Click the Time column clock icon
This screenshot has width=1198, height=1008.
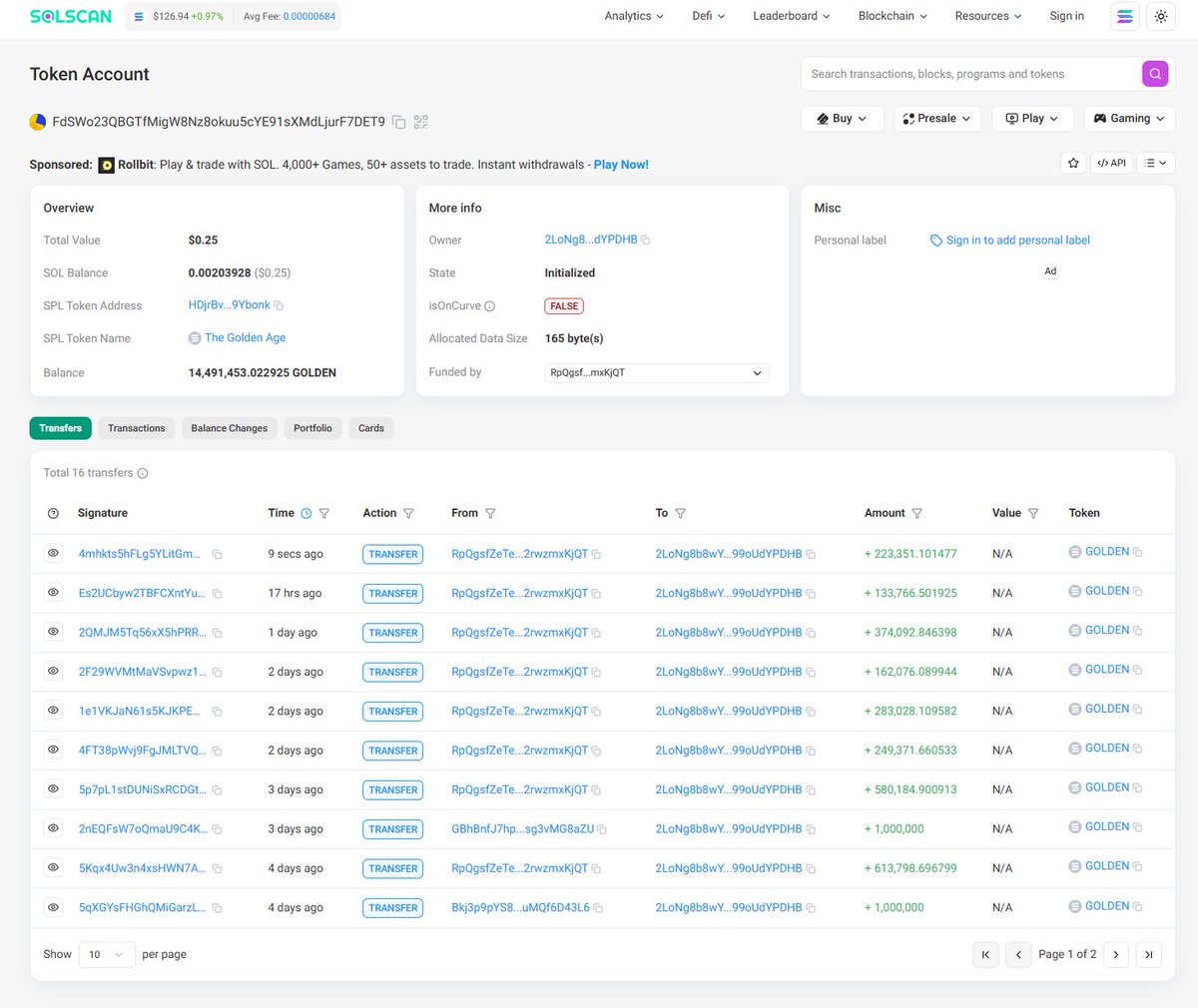306,513
